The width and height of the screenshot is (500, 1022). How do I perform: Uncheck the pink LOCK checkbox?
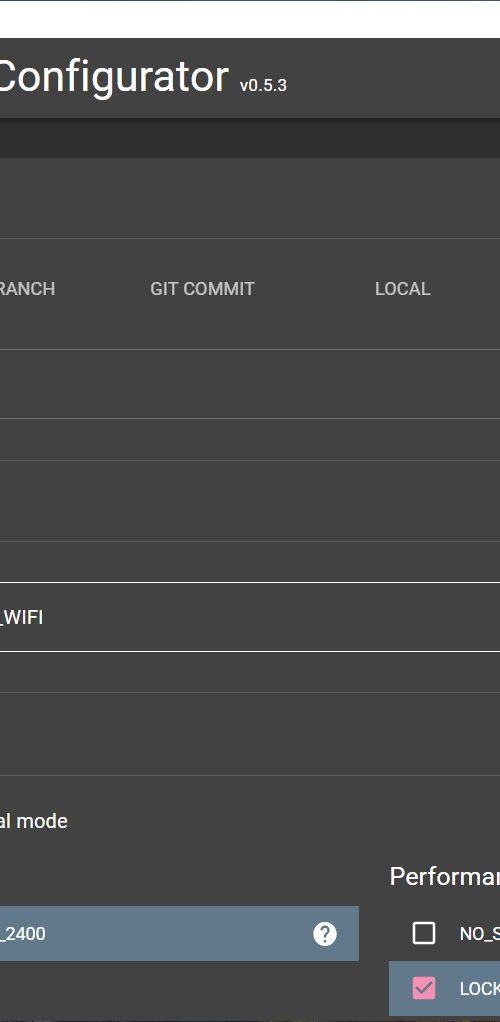pyautogui.click(x=424, y=988)
